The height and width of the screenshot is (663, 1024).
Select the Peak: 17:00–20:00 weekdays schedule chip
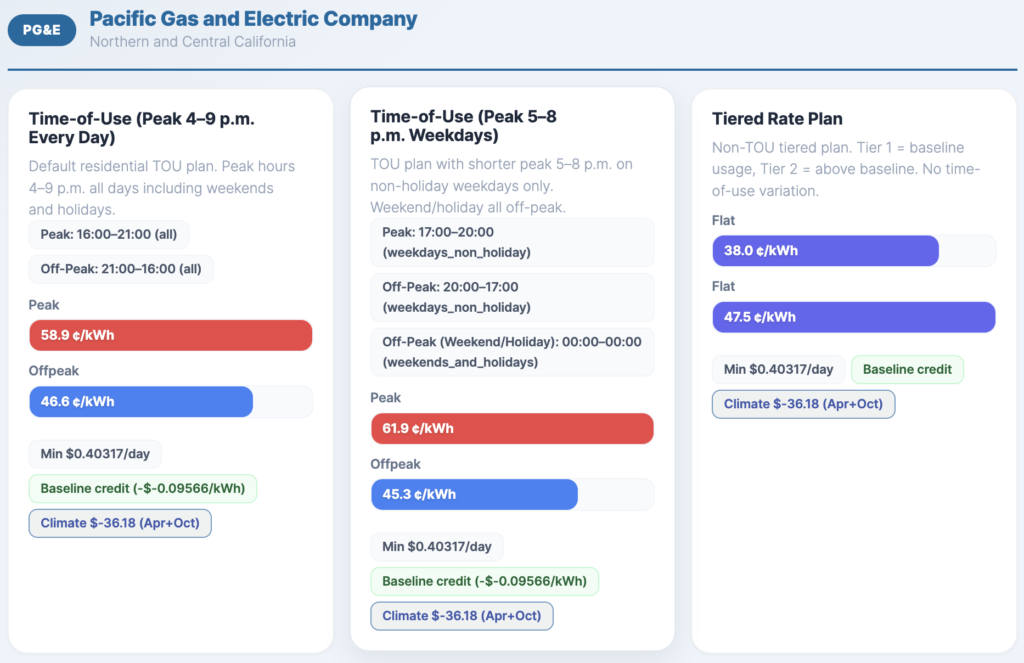point(511,242)
